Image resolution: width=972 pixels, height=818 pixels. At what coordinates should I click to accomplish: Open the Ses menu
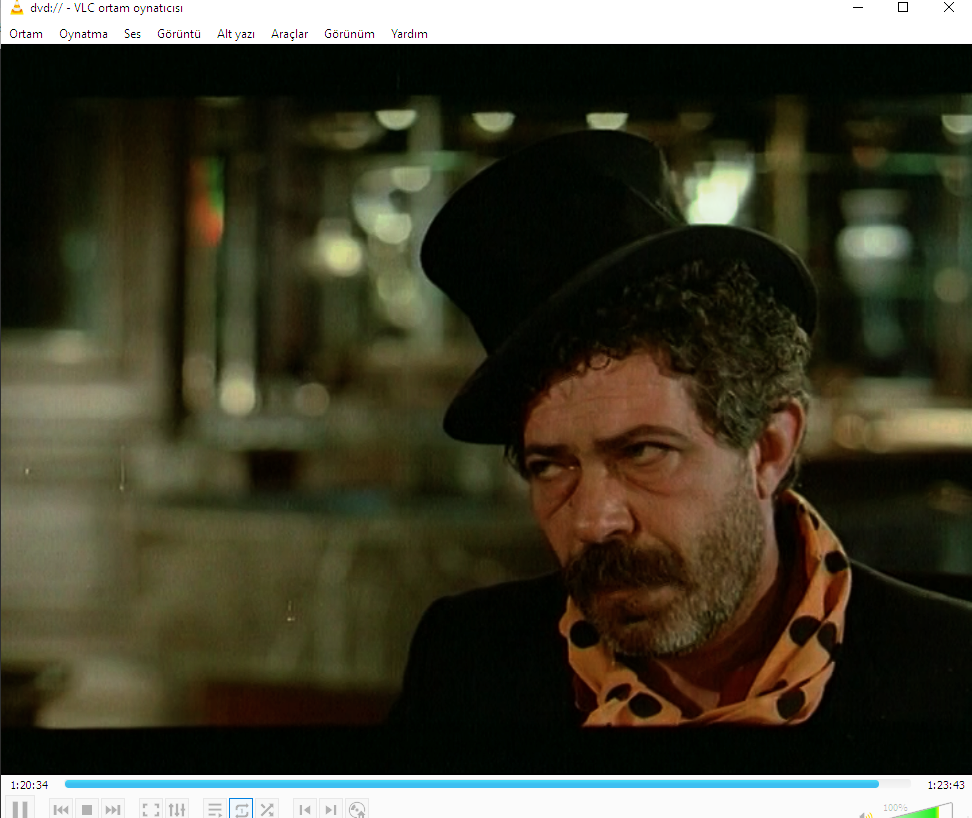pos(132,33)
